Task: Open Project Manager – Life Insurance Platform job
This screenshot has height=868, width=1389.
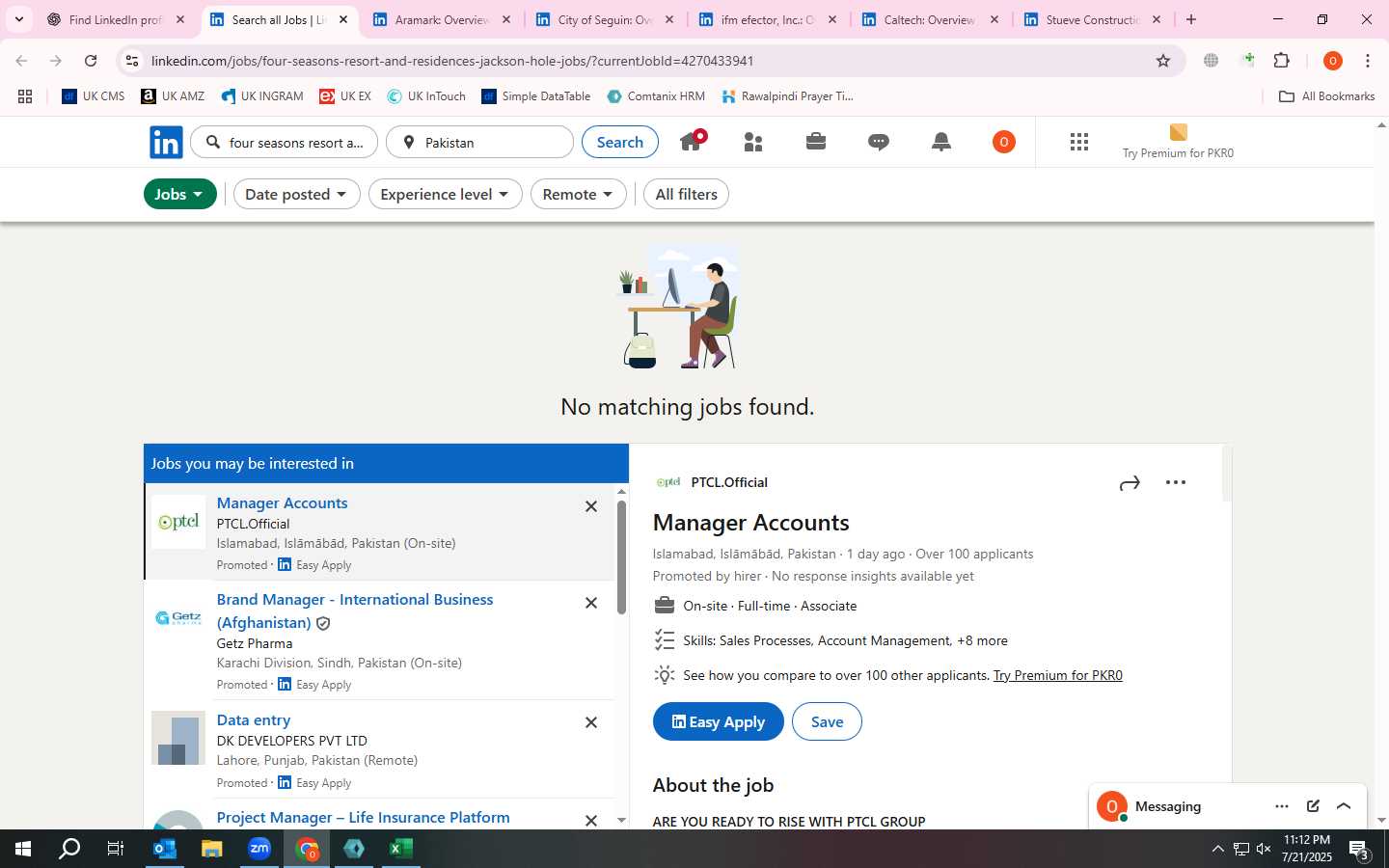Action: coord(364,817)
